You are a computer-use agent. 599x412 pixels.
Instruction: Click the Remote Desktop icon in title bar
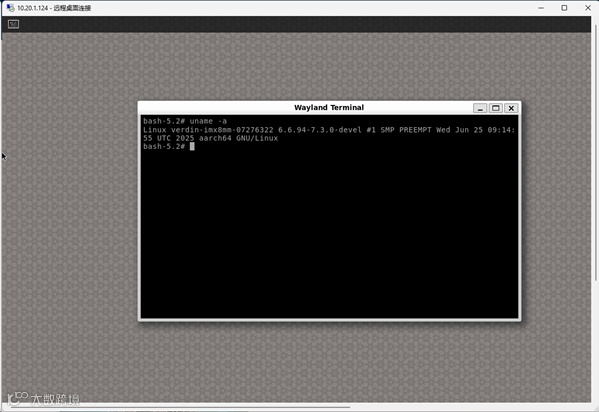(x=10, y=8)
